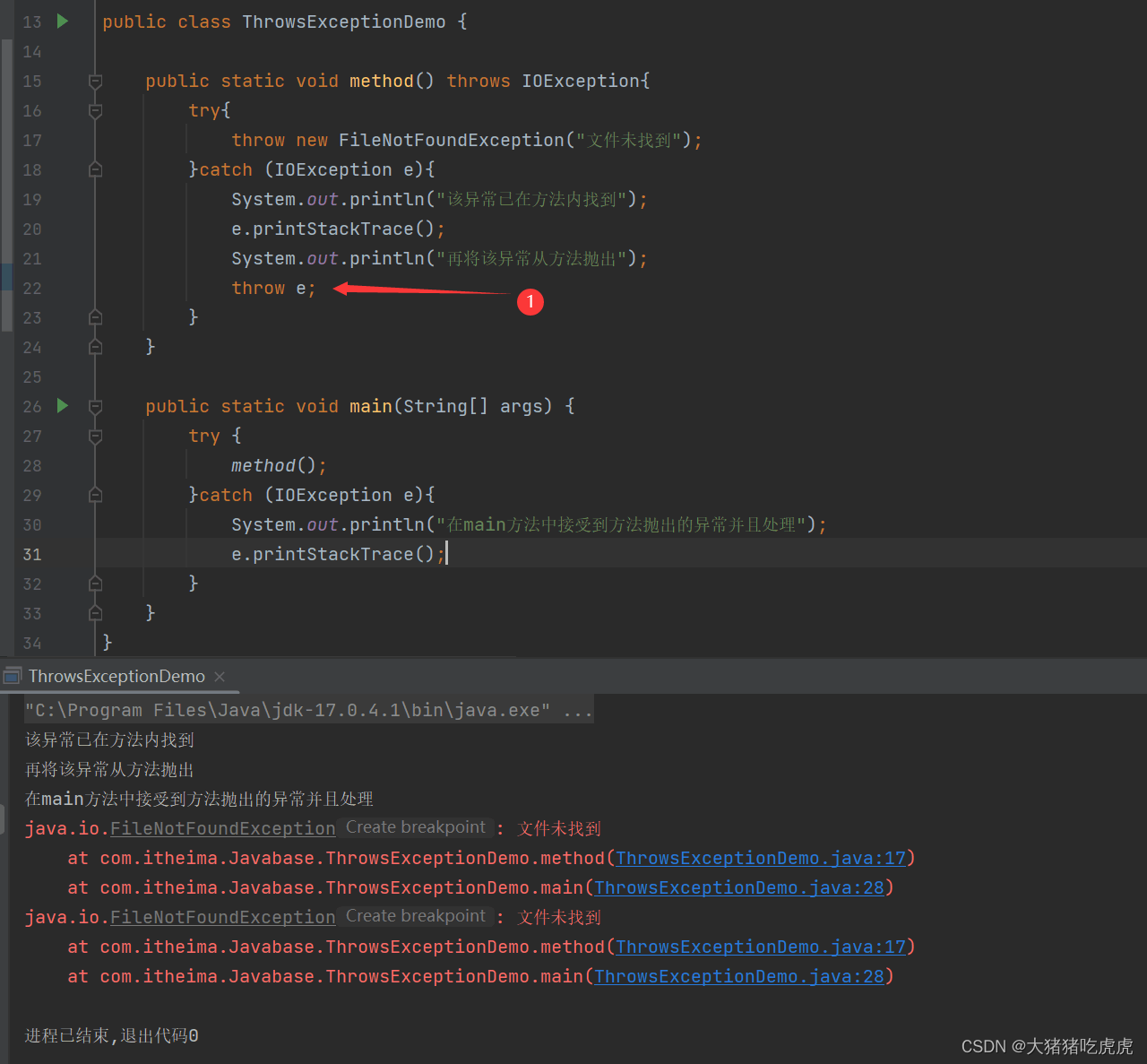
Task: Click the 'String[] args' parameter in main
Action: (472, 406)
